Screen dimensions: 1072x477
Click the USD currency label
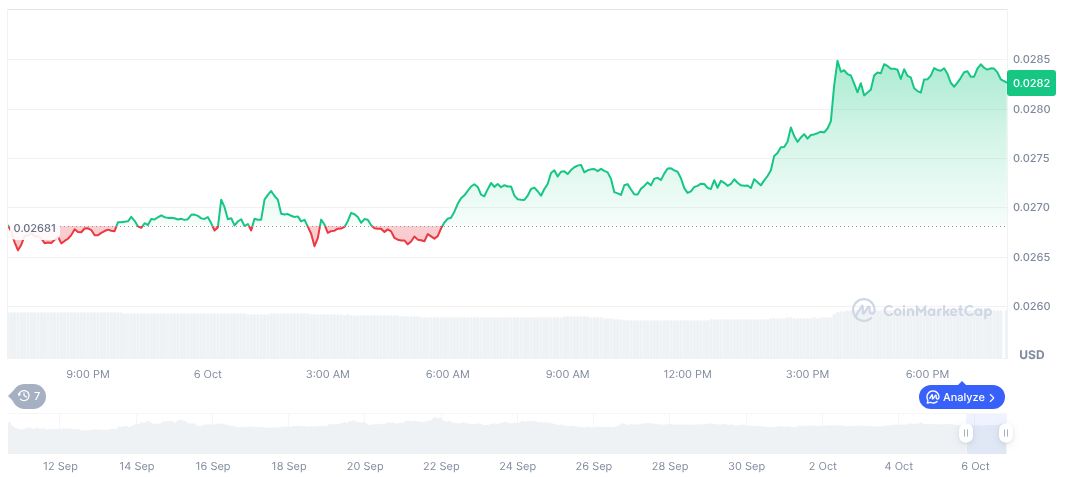click(1031, 355)
